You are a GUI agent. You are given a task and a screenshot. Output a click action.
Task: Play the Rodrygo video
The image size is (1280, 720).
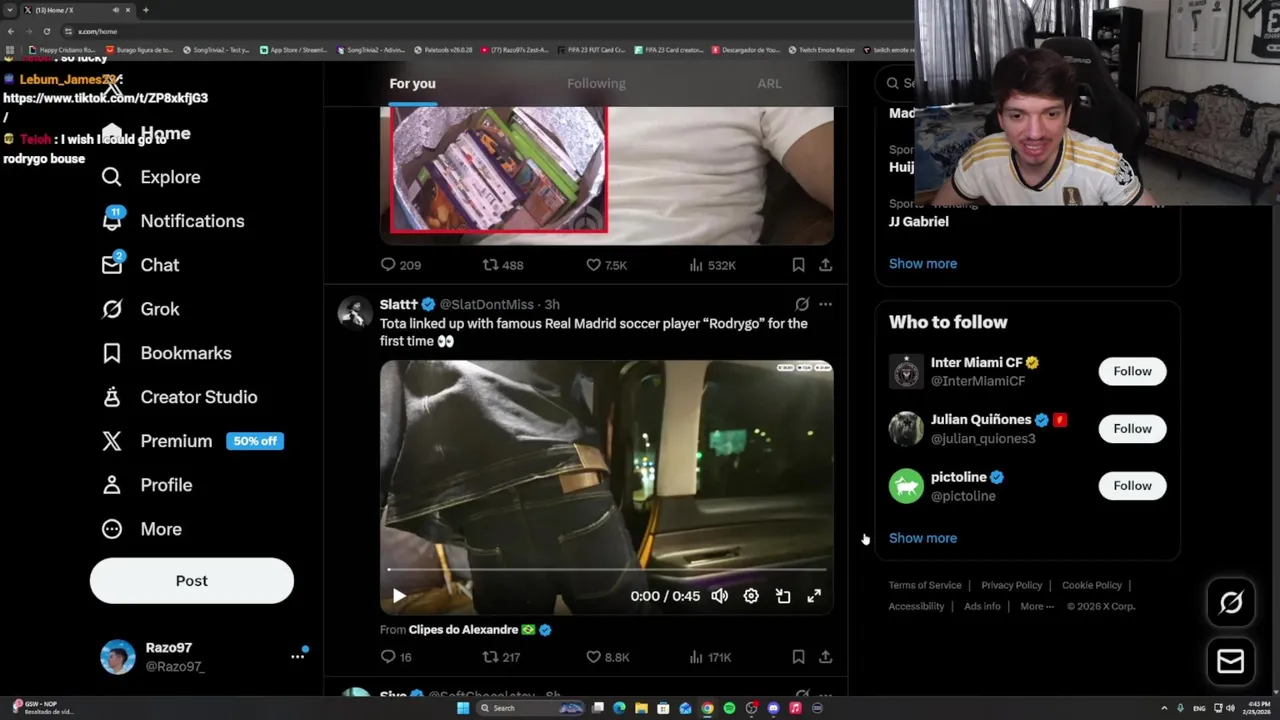(399, 596)
